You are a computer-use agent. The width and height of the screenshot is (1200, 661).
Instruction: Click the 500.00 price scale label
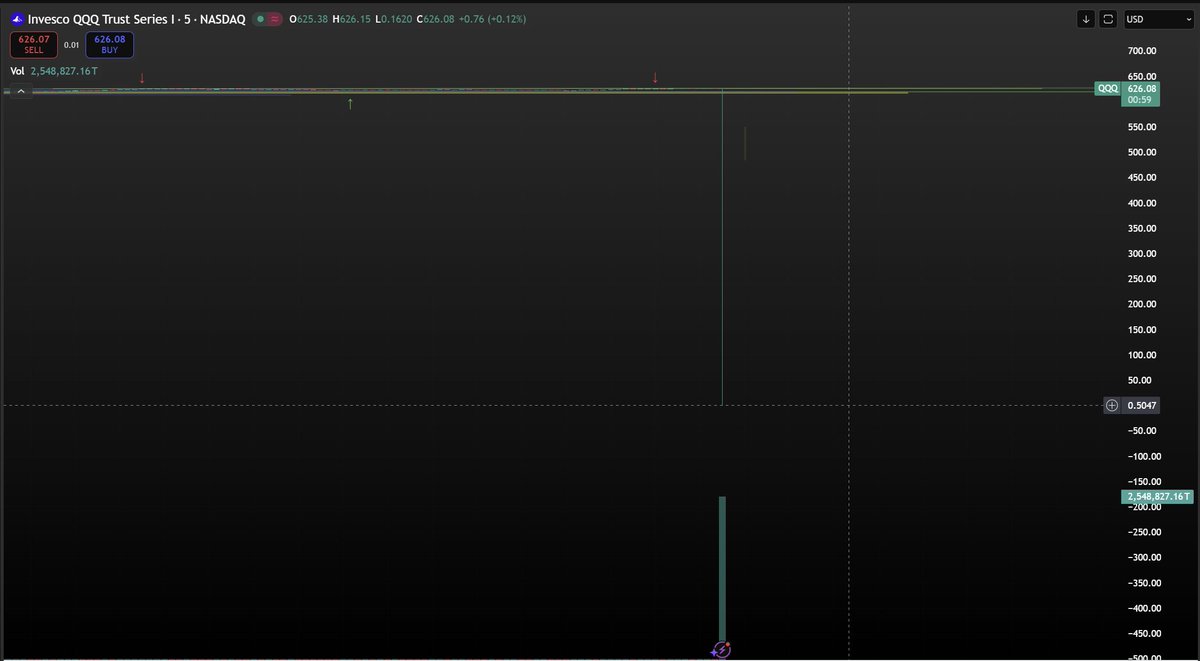pyautogui.click(x=1142, y=152)
